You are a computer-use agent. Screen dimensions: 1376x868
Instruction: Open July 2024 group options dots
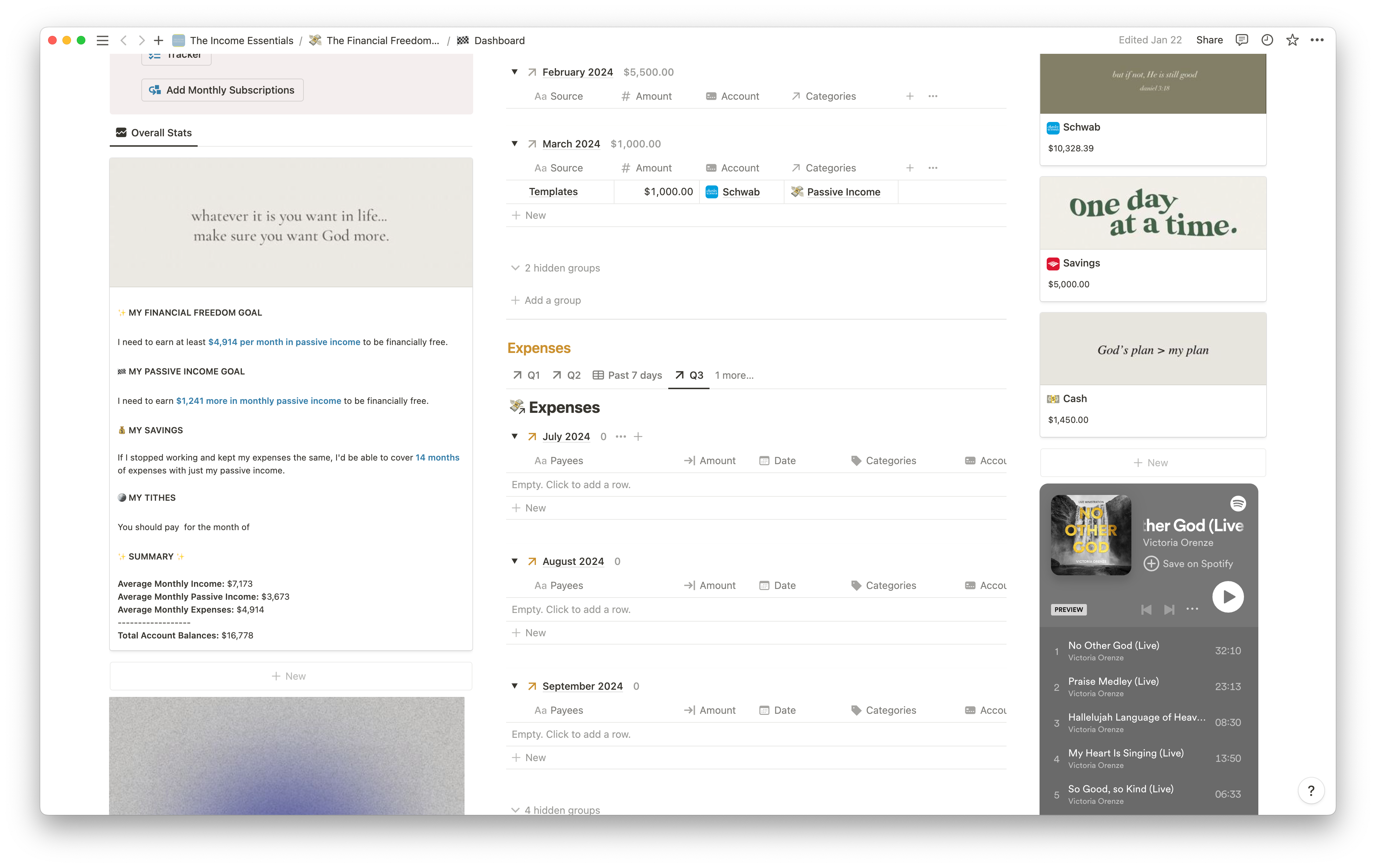[x=621, y=437]
